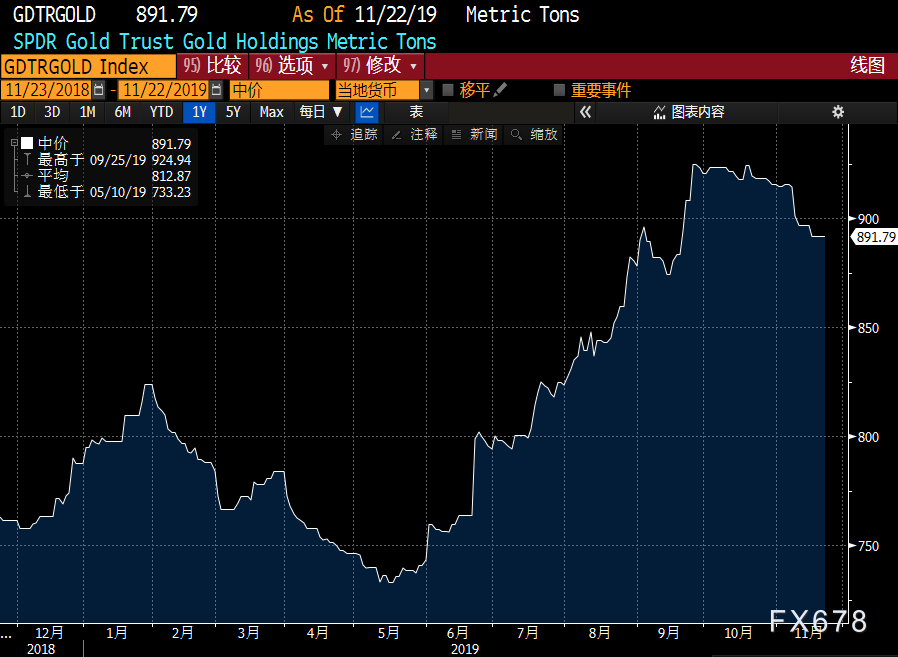Select the Max range tab
The width and height of the screenshot is (898, 657).
coord(271,112)
